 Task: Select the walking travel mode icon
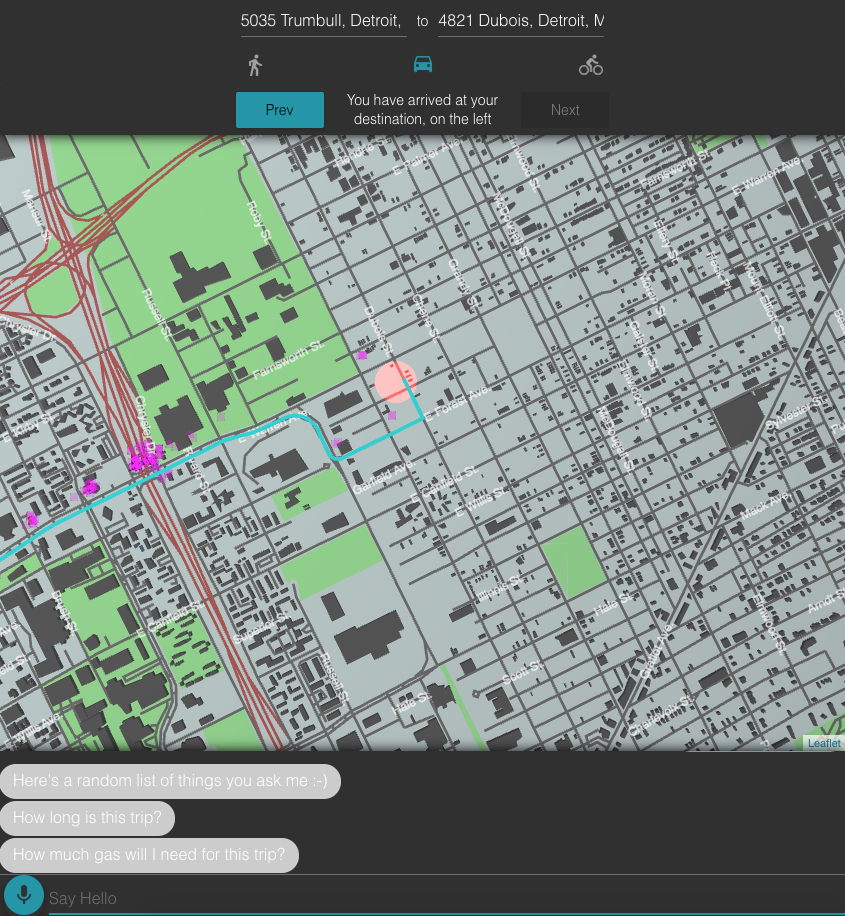coord(255,65)
